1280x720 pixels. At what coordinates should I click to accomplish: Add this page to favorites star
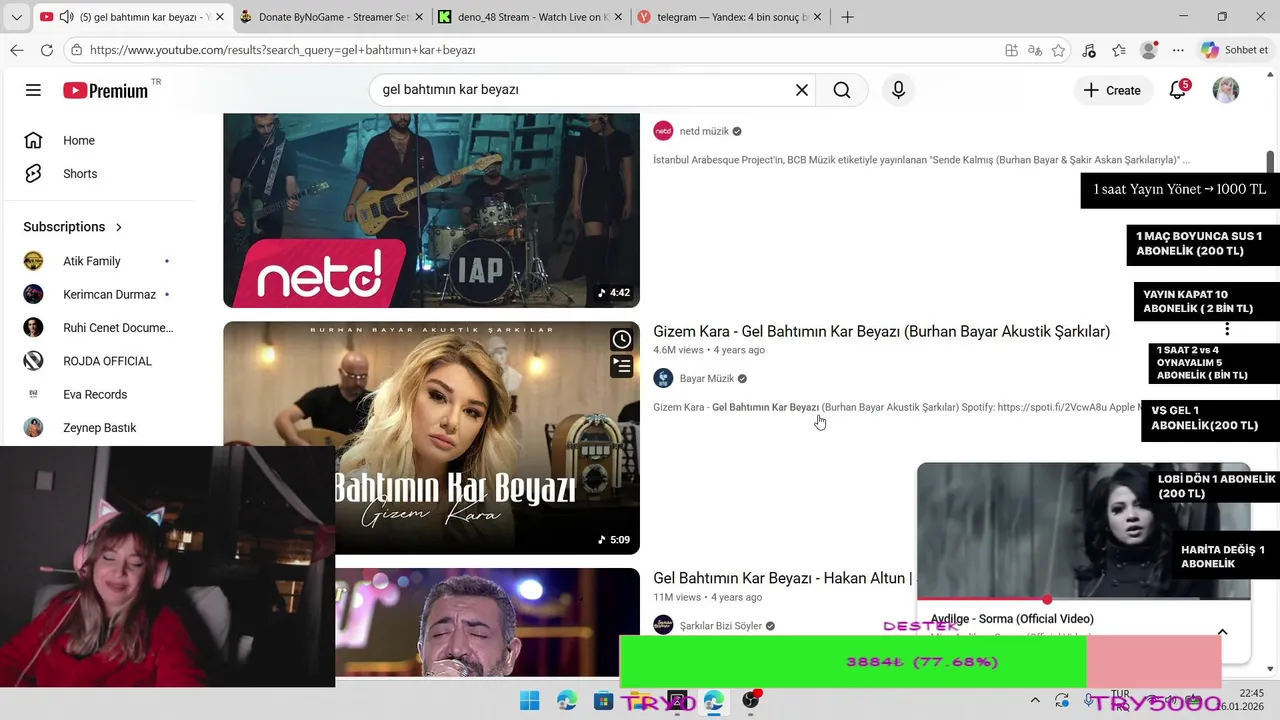(1058, 50)
